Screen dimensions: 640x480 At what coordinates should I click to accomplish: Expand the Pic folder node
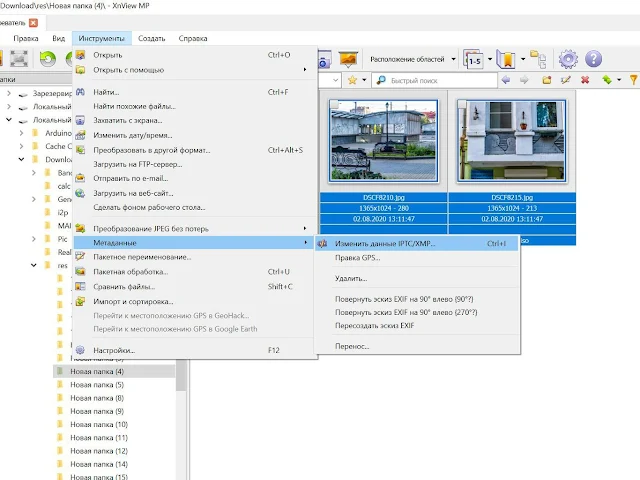click(x=34, y=239)
